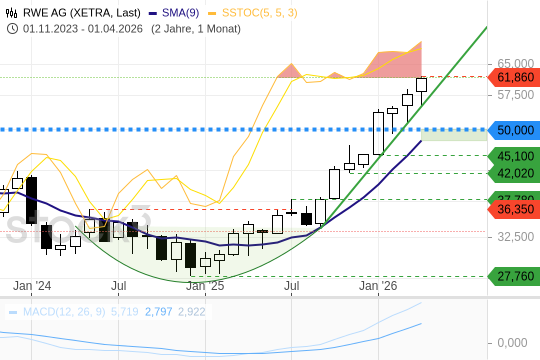Click the candlestick chart type icon

click(x=11, y=13)
